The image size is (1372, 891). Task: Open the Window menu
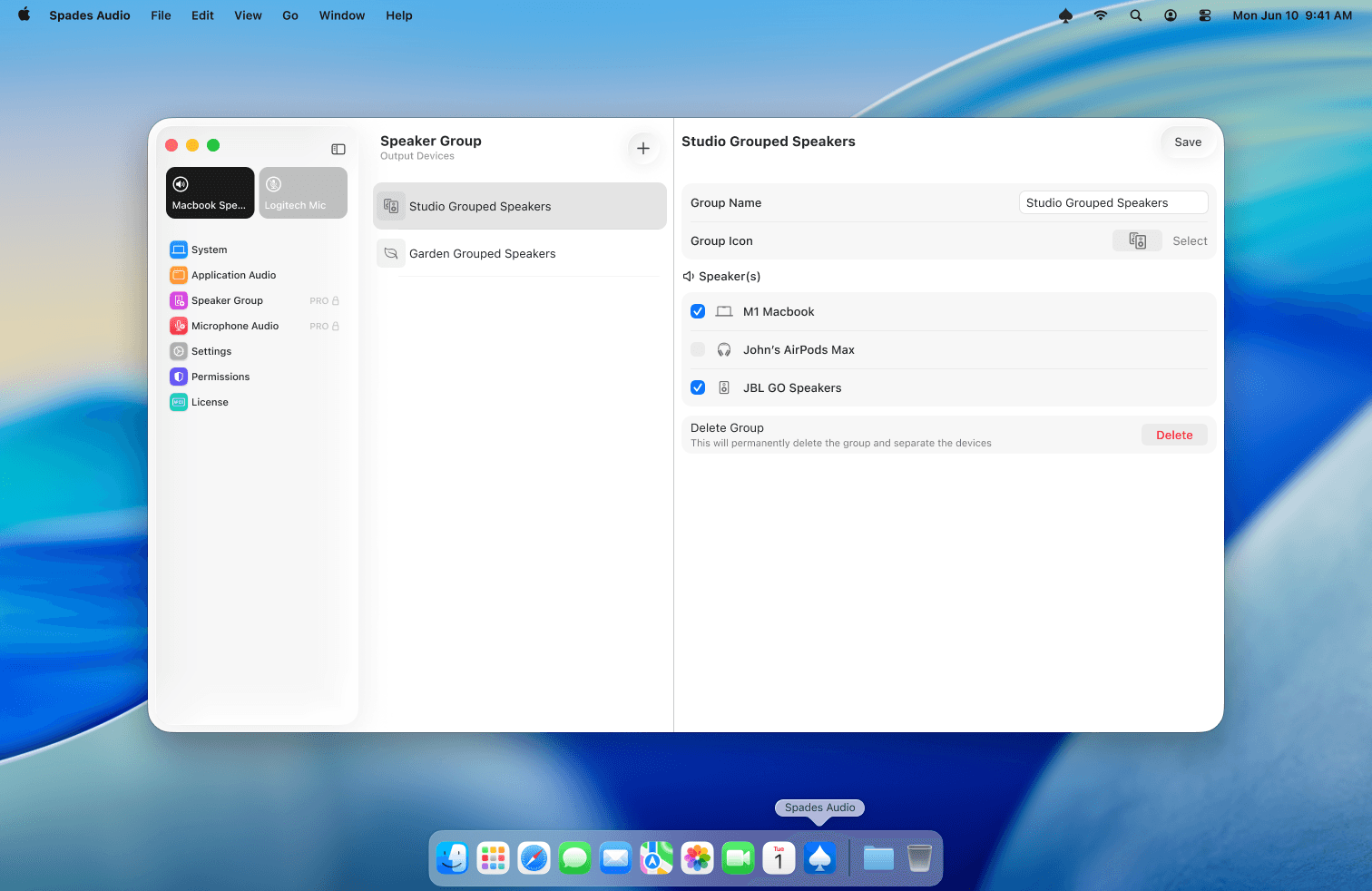[x=341, y=15]
